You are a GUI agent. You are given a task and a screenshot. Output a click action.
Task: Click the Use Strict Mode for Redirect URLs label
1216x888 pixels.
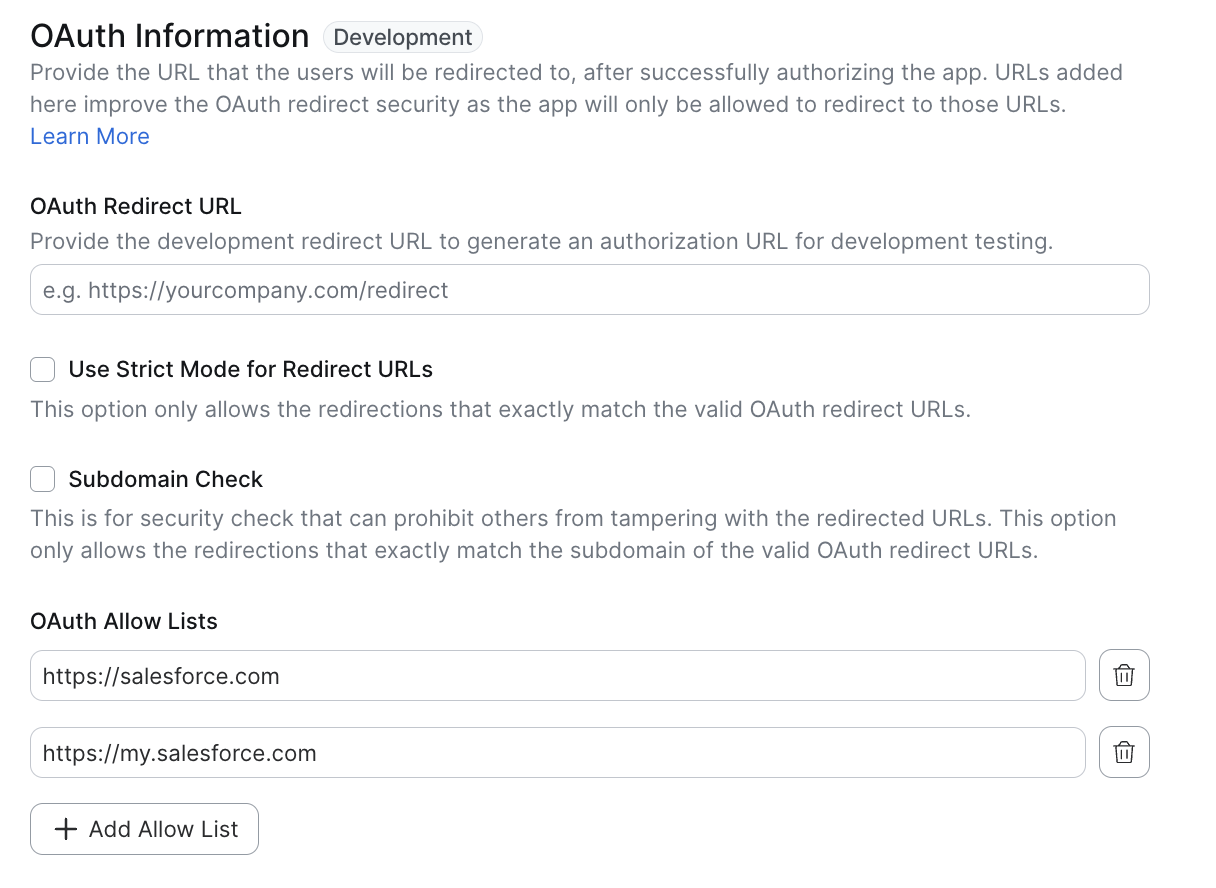[x=250, y=370]
